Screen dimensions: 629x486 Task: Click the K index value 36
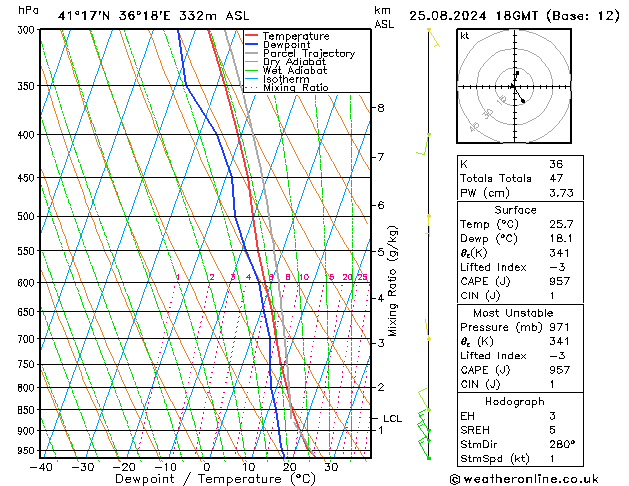(x=556, y=164)
